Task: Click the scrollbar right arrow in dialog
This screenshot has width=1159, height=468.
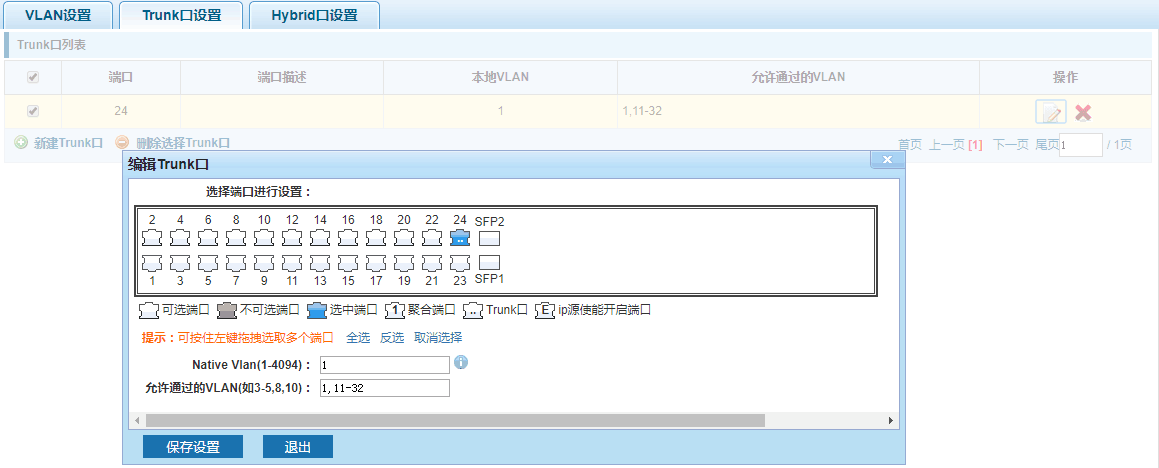Action: click(x=891, y=420)
